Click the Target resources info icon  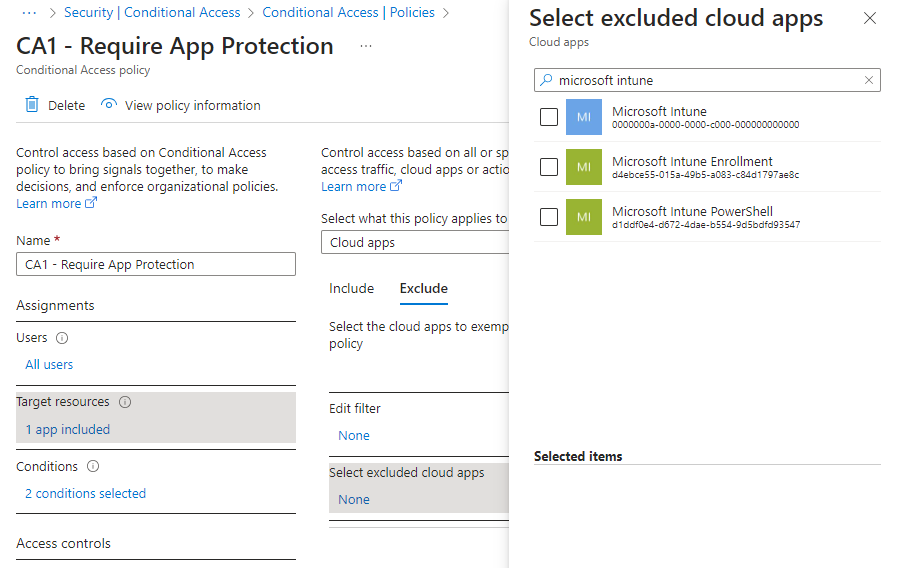(125, 402)
